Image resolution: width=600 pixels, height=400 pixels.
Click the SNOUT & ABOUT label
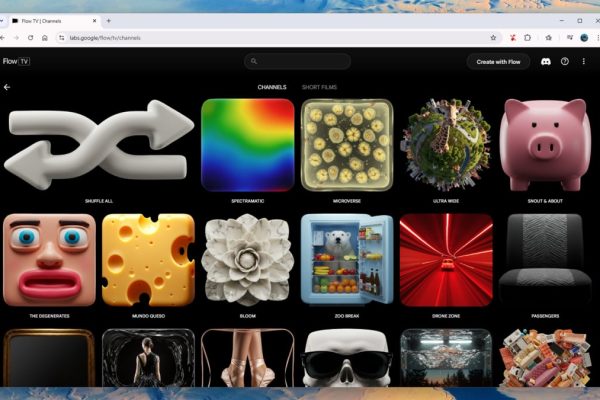tap(545, 201)
